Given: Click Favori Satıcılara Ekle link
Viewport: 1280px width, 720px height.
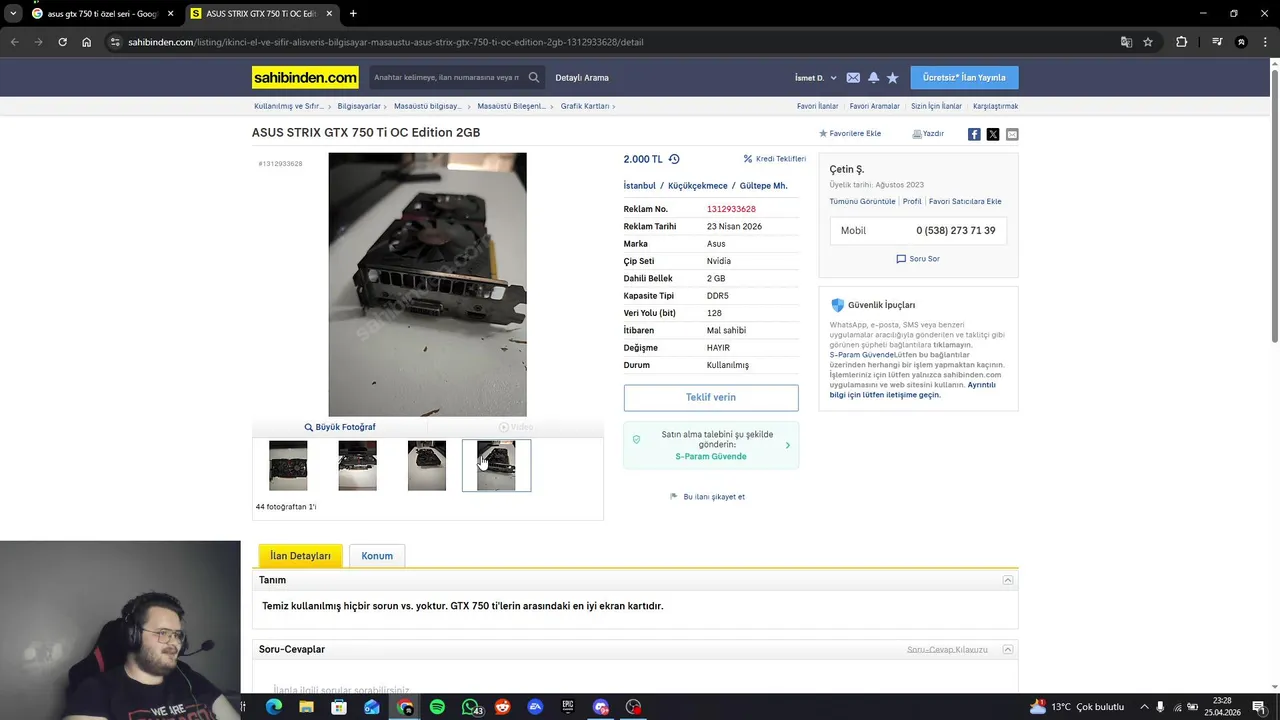Looking at the screenshot, I should point(965,201).
